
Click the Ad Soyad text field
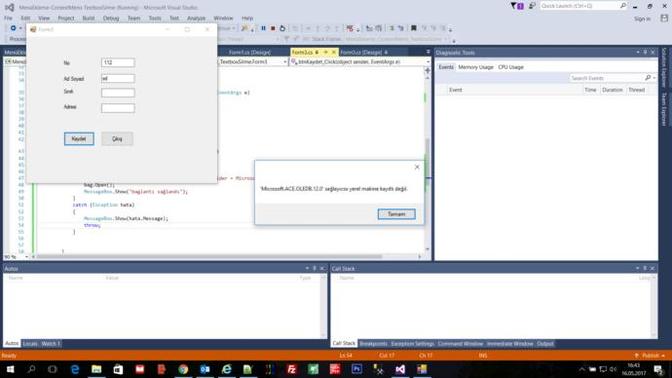(x=118, y=78)
